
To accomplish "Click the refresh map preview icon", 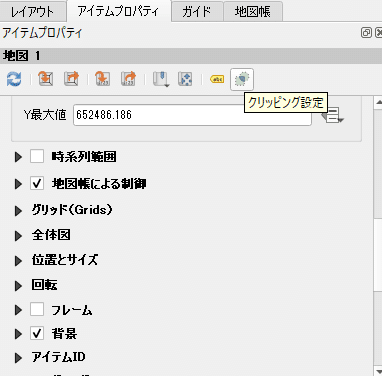I will pos(14,79).
